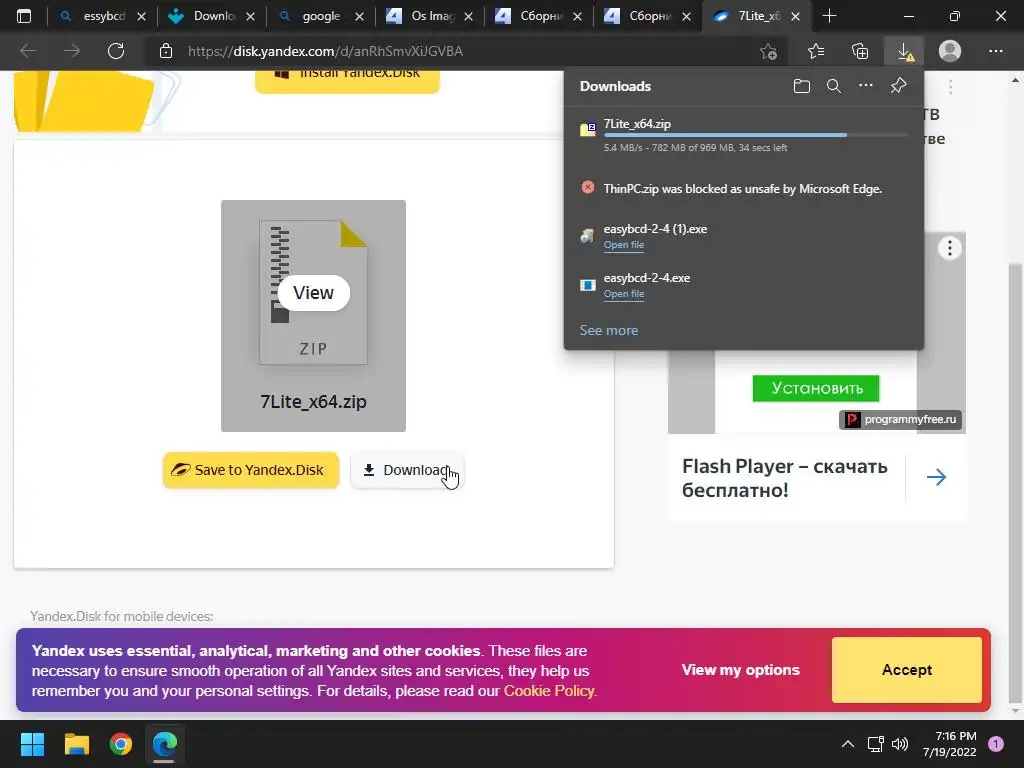Viewport: 1024px width, 768px height.
Task: Accept the Yandex cookies
Action: 906,670
